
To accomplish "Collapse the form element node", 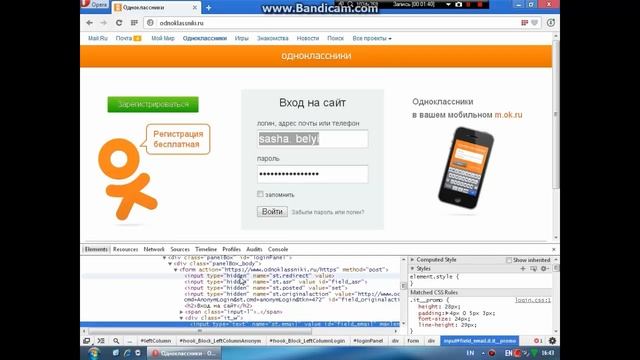I will point(176,270).
